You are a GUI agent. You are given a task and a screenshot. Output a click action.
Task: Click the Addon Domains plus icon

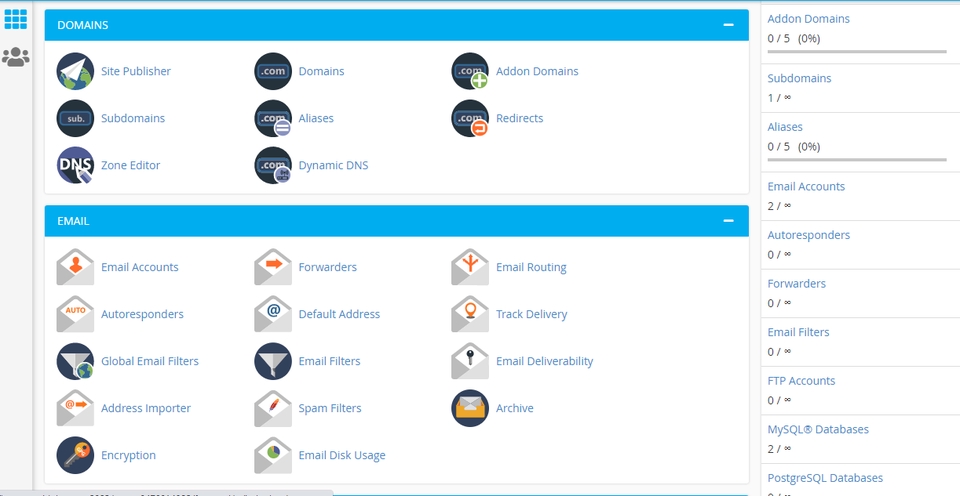click(x=470, y=71)
